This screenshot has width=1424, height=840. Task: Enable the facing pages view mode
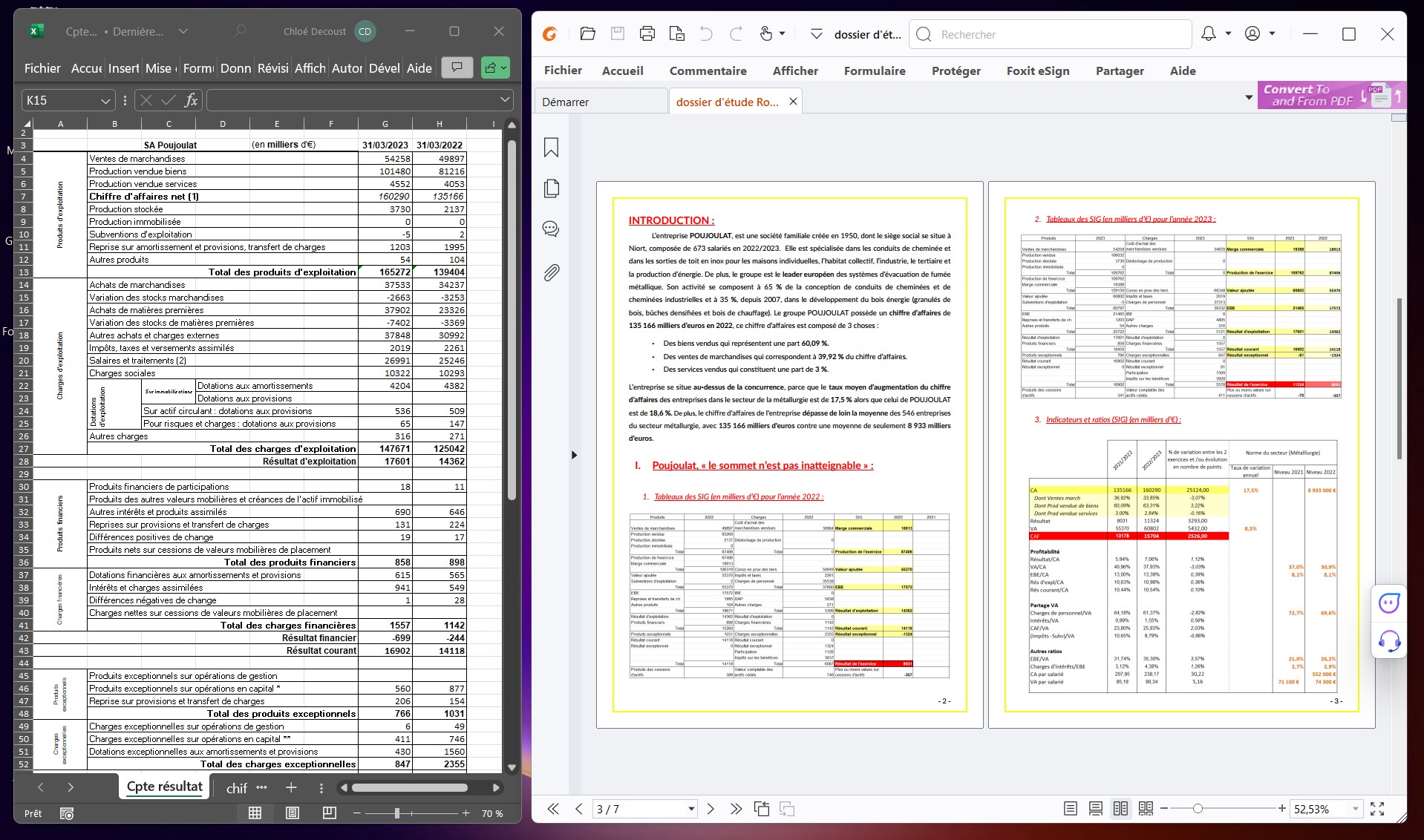pos(1120,809)
